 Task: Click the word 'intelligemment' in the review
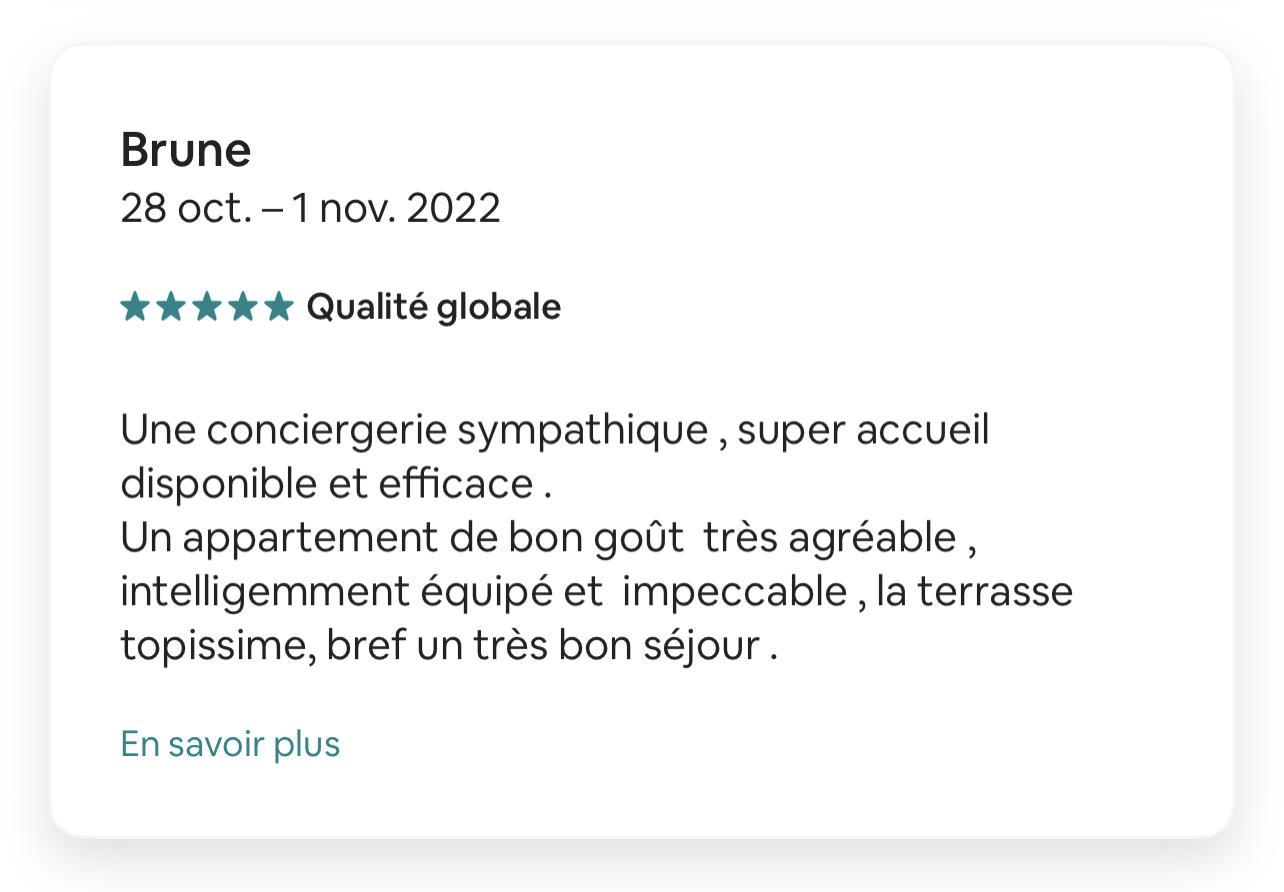[265, 592]
